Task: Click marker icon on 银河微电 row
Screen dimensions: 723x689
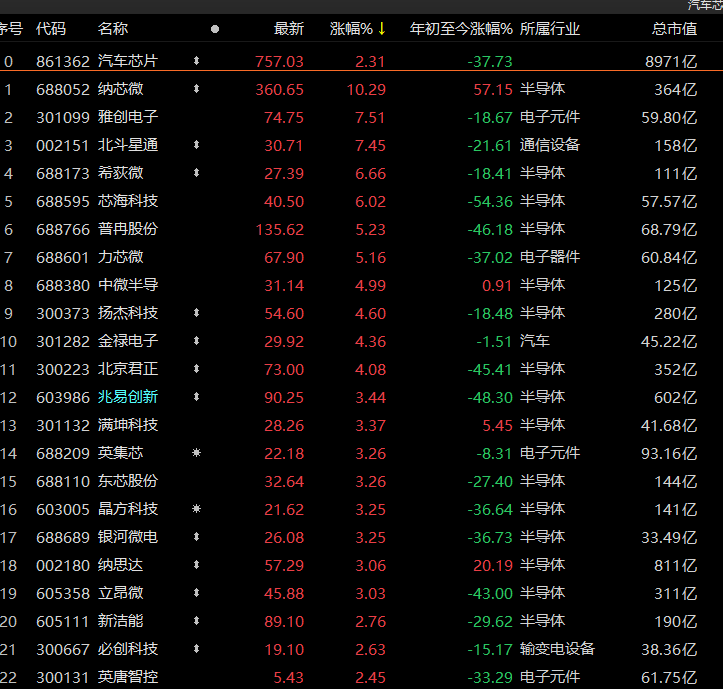Action: tap(196, 537)
